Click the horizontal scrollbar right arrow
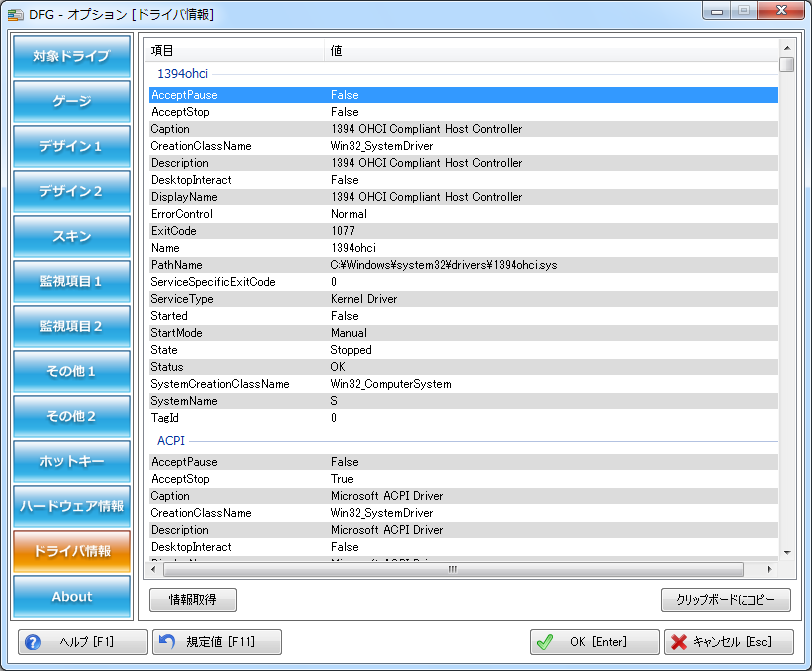The width and height of the screenshot is (812, 671). point(769,569)
